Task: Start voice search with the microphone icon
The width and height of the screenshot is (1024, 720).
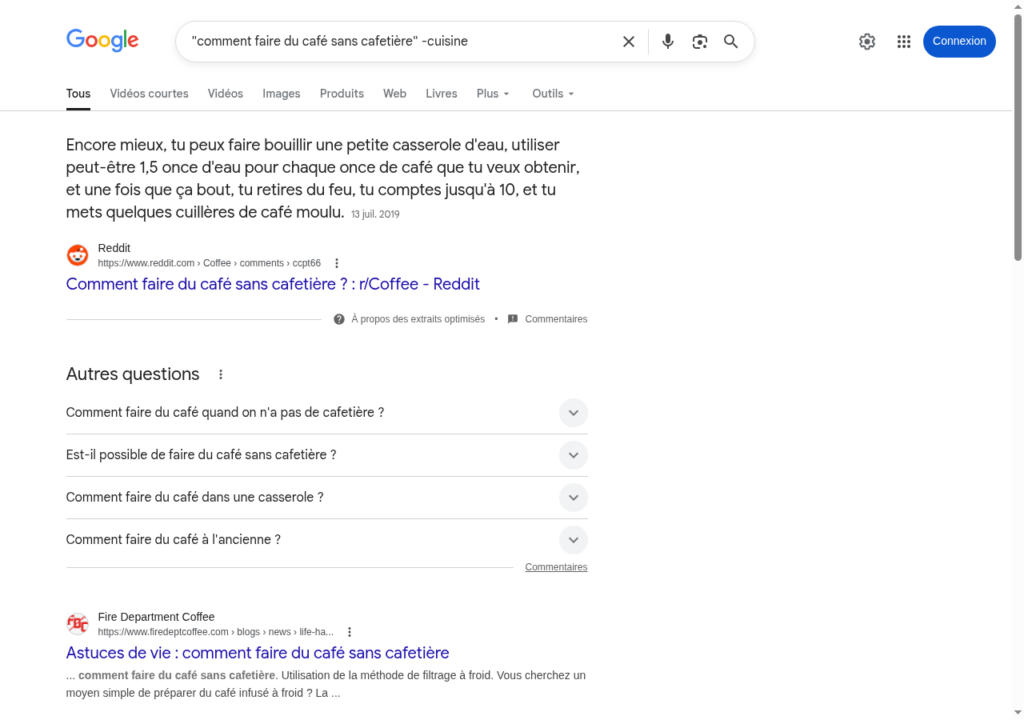Action: coord(668,41)
